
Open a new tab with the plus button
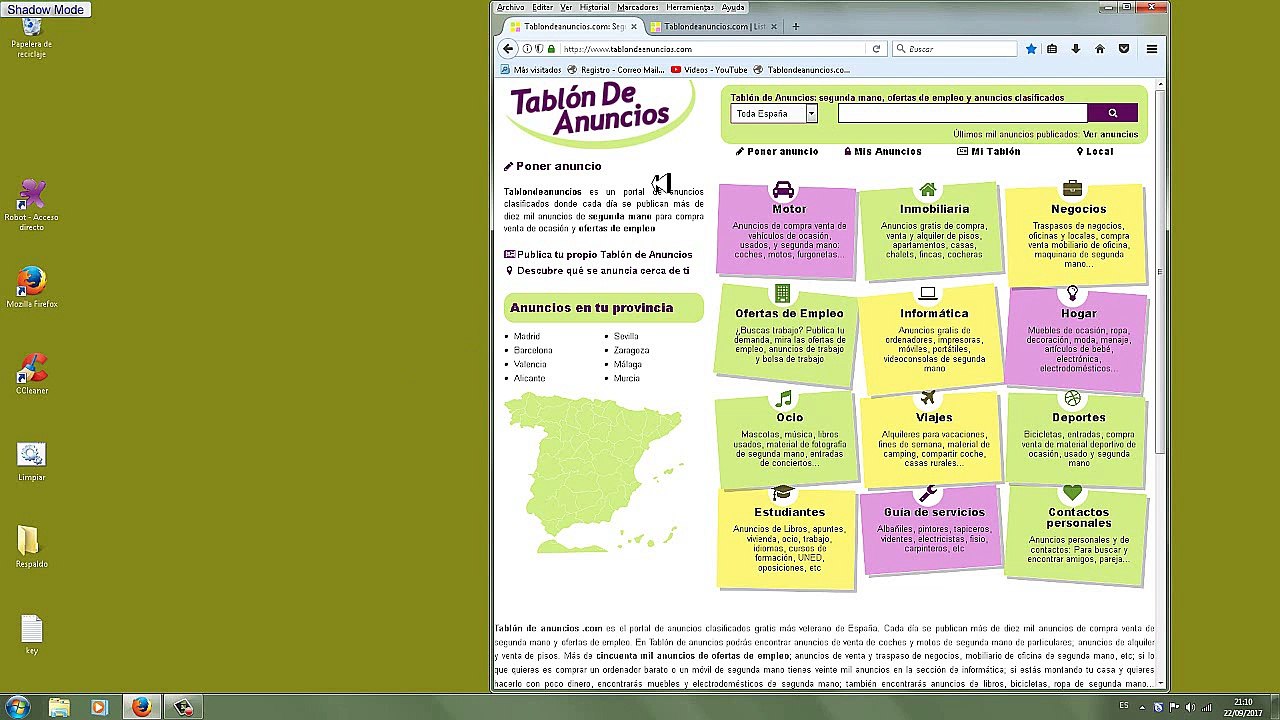(x=796, y=26)
